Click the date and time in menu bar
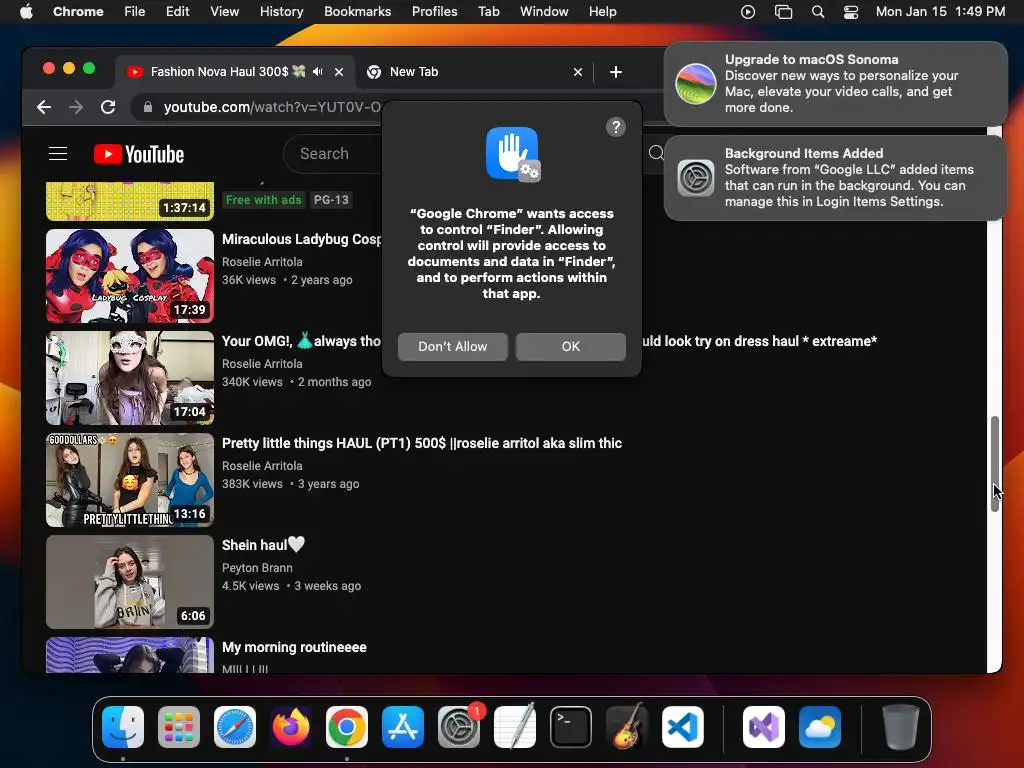This screenshot has height=768, width=1024. pos(940,12)
